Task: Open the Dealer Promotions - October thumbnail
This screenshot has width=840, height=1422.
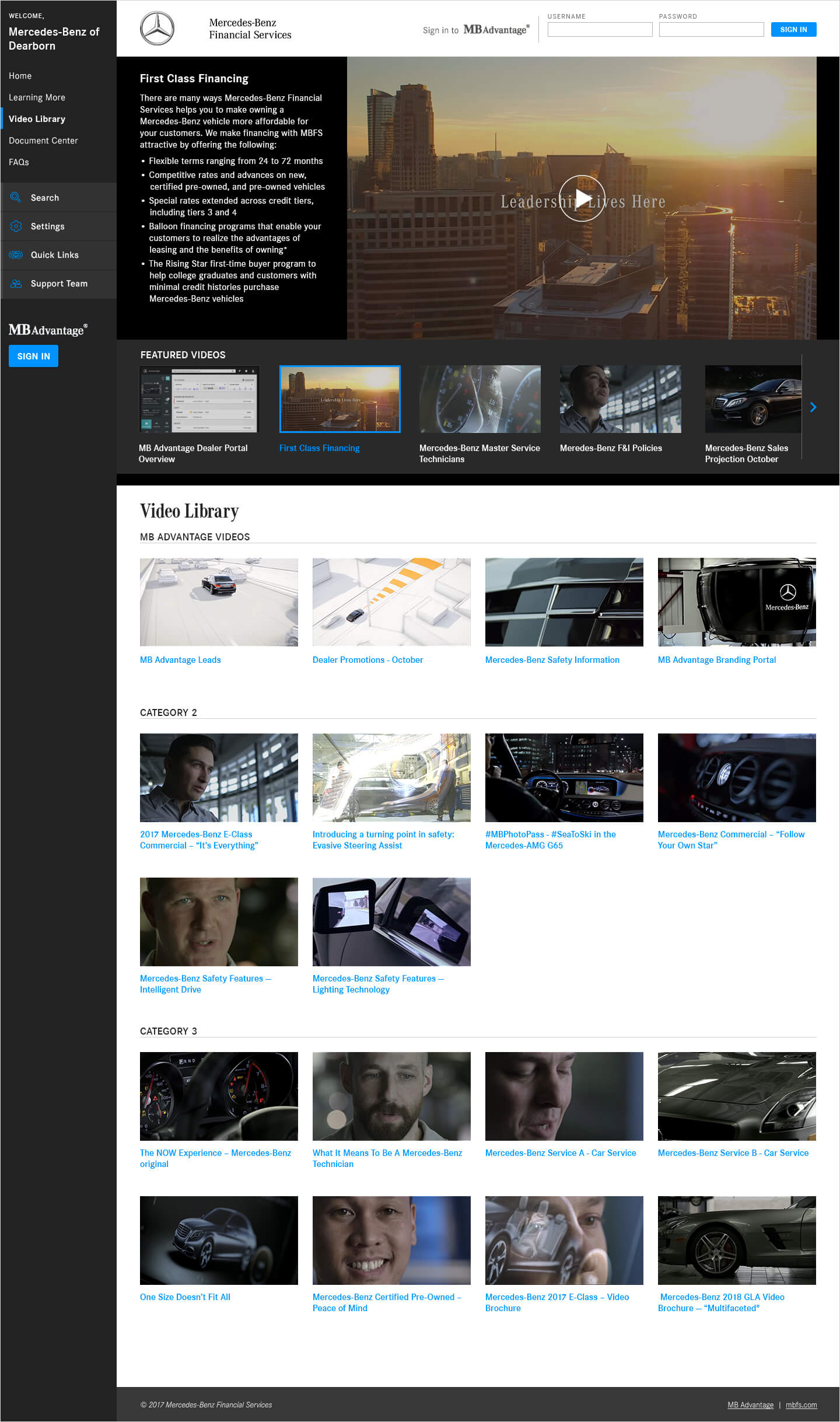Action: (391, 602)
